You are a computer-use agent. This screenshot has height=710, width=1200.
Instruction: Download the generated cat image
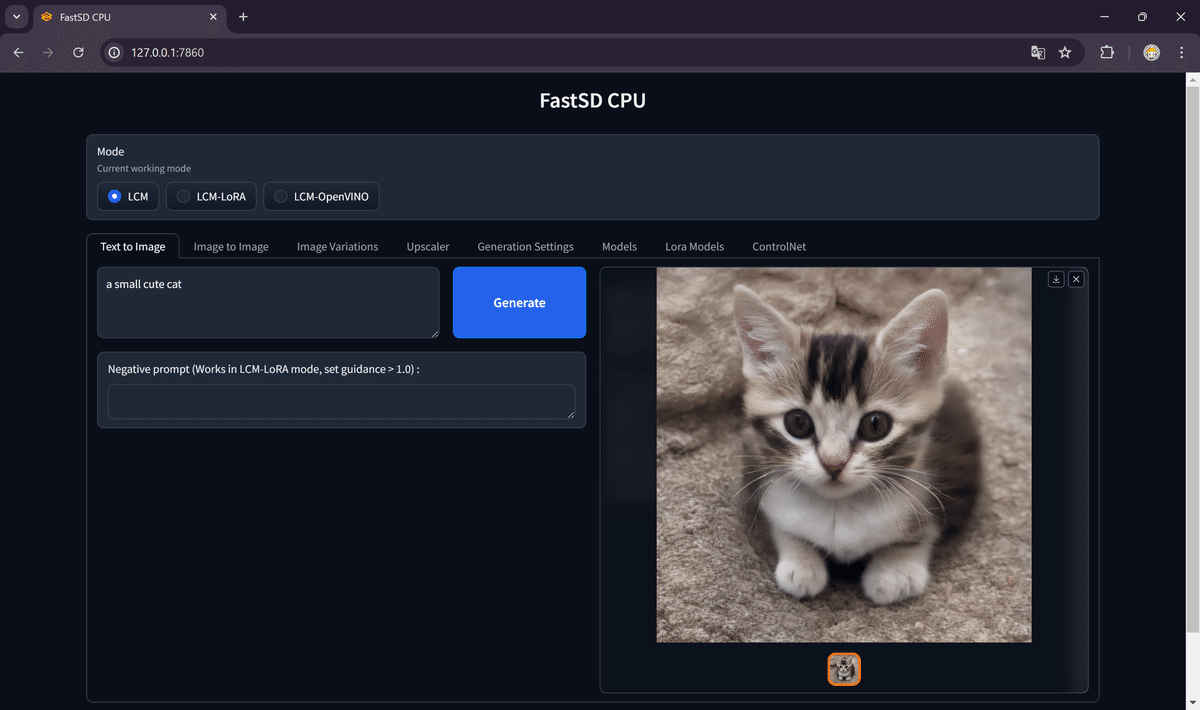click(x=1056, y=279)
